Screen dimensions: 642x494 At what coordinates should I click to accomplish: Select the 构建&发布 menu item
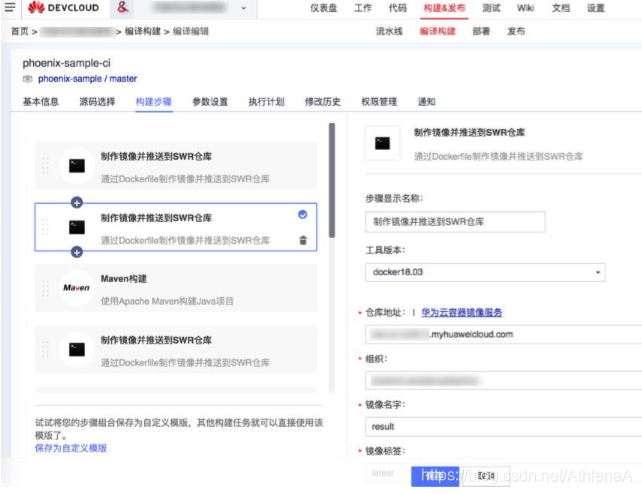[x=444, y=8]
